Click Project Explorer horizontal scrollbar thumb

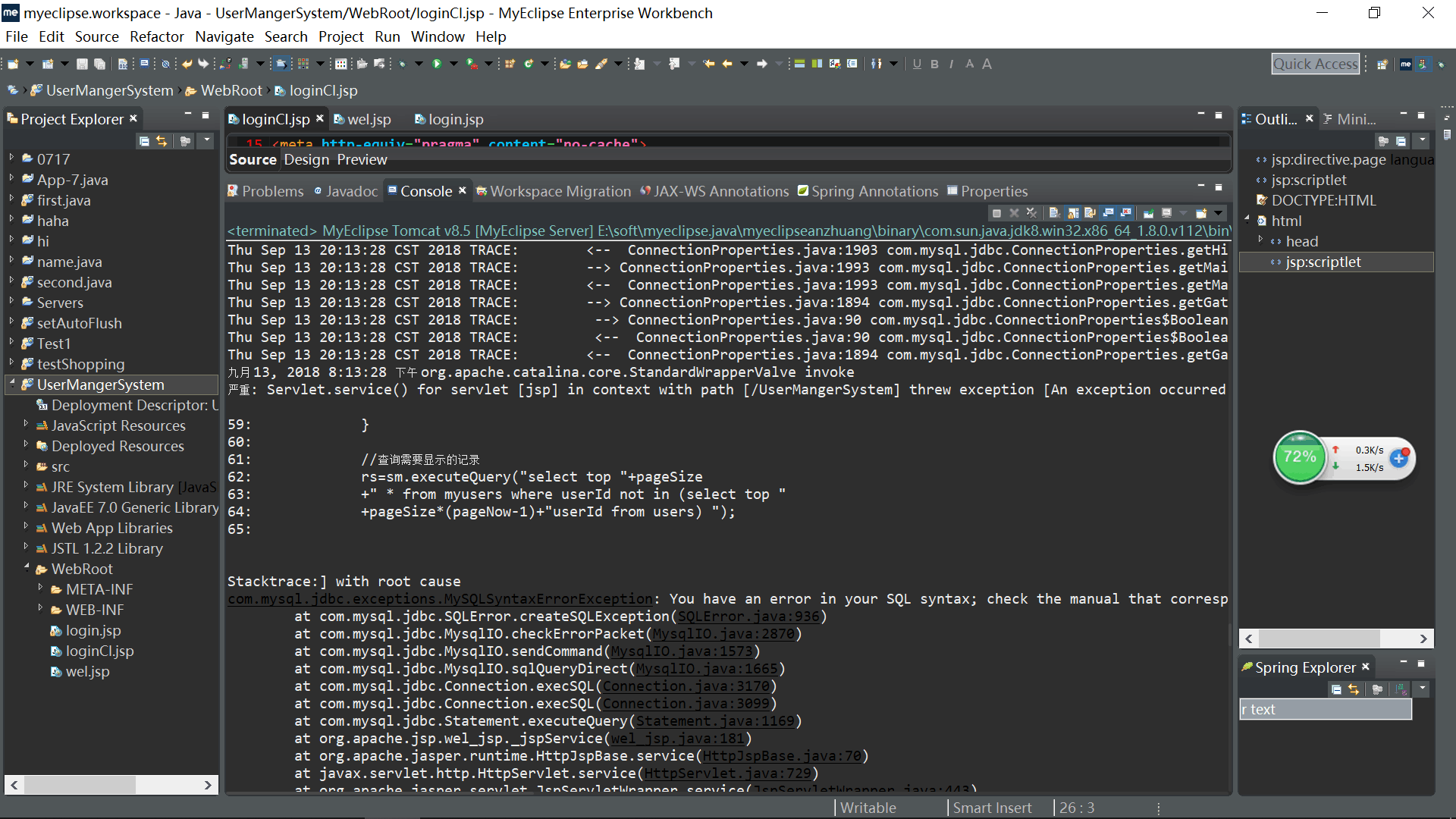coord(80,785)
